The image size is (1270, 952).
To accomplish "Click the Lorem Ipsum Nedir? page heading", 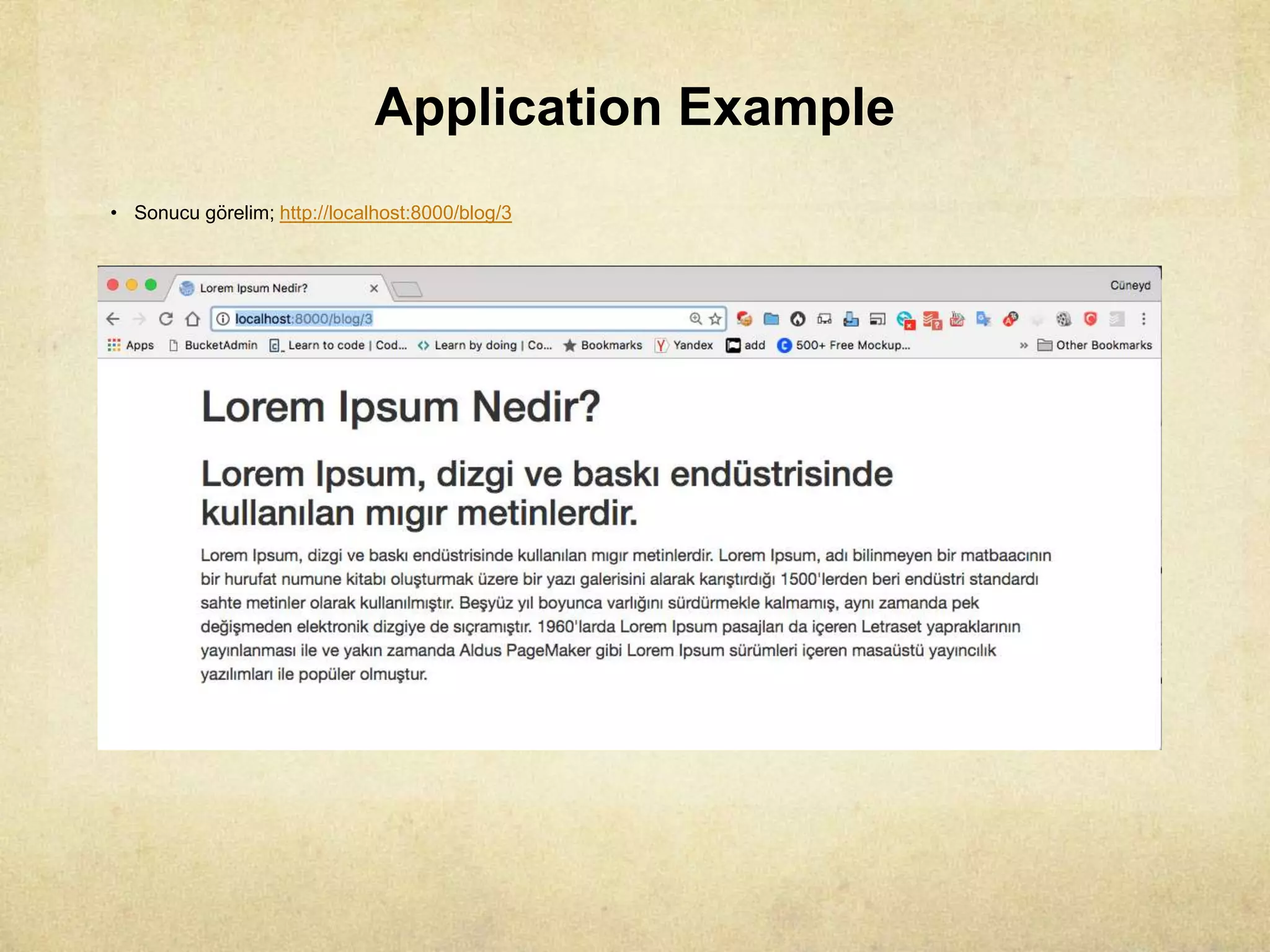I will [401, 407].
